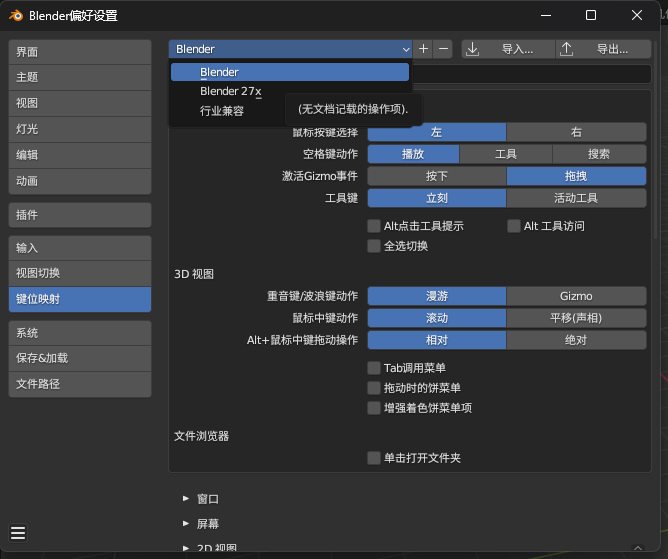The height and width of the screenshot is (559, 668).
Task: Open the 保存&加载 preferences tab
Action: point(80,358)
